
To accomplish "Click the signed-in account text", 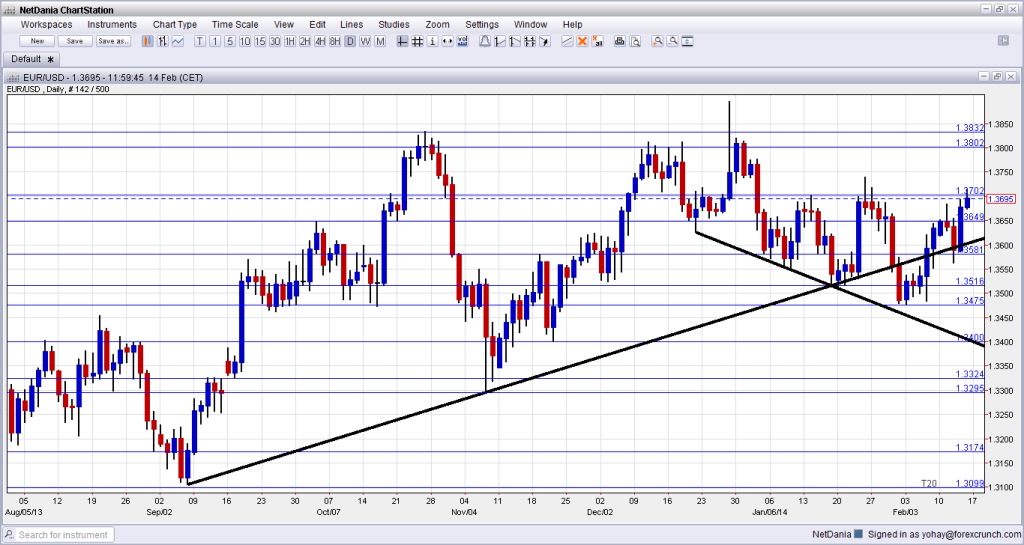I will 943,535.
